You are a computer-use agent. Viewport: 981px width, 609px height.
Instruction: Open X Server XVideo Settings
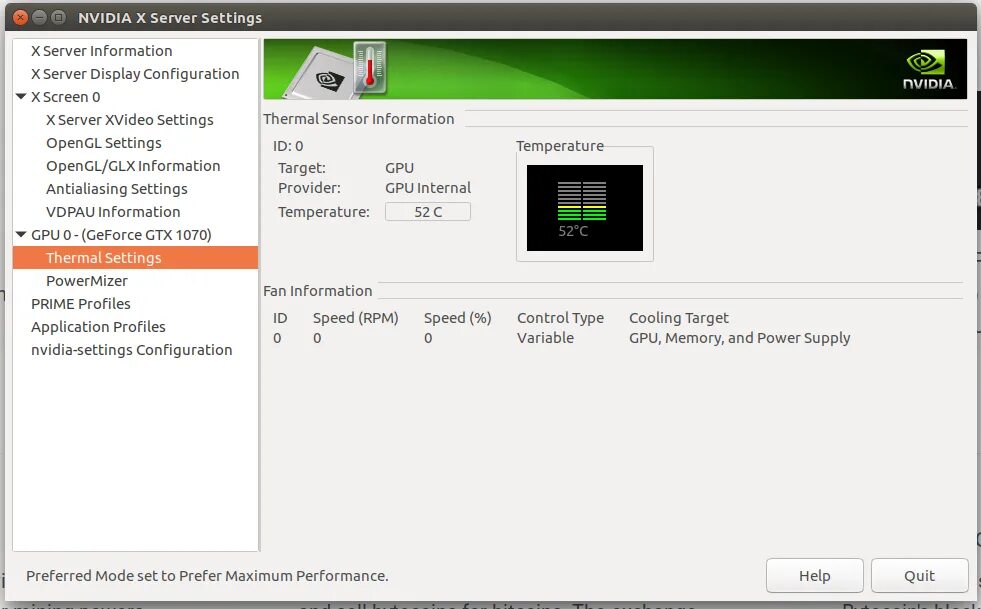[x=130, y=120]
